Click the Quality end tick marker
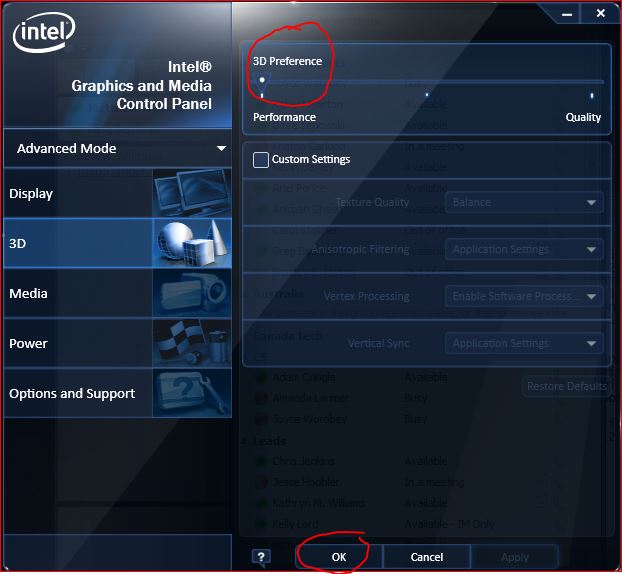The height and width of the screenshot is (574, 622). 592,96
